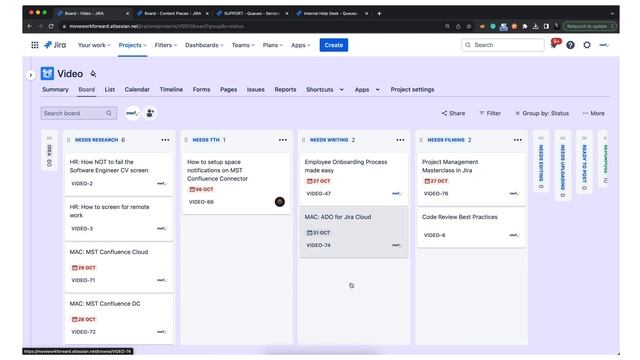Open the Filters dropdown
Viewport: 640px width, 360px height.
(x=165, y=45)
